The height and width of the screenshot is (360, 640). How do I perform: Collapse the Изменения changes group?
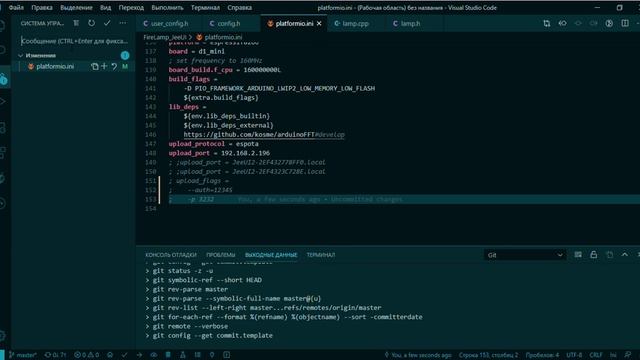20,55
